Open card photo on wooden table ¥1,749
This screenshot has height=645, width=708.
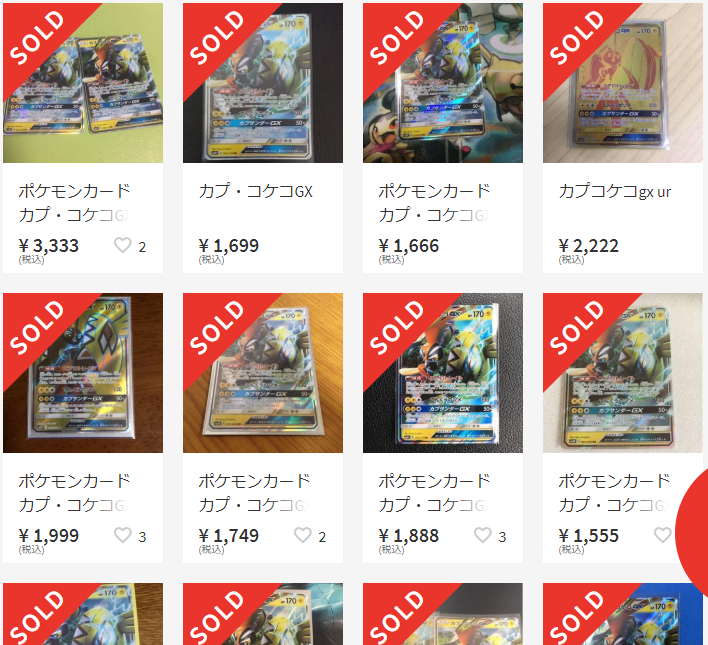(263, 373)
